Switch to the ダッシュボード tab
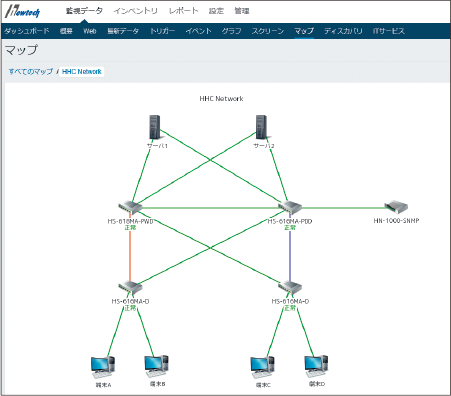Screen dimensions: 451x396 [x=27, y=31]
